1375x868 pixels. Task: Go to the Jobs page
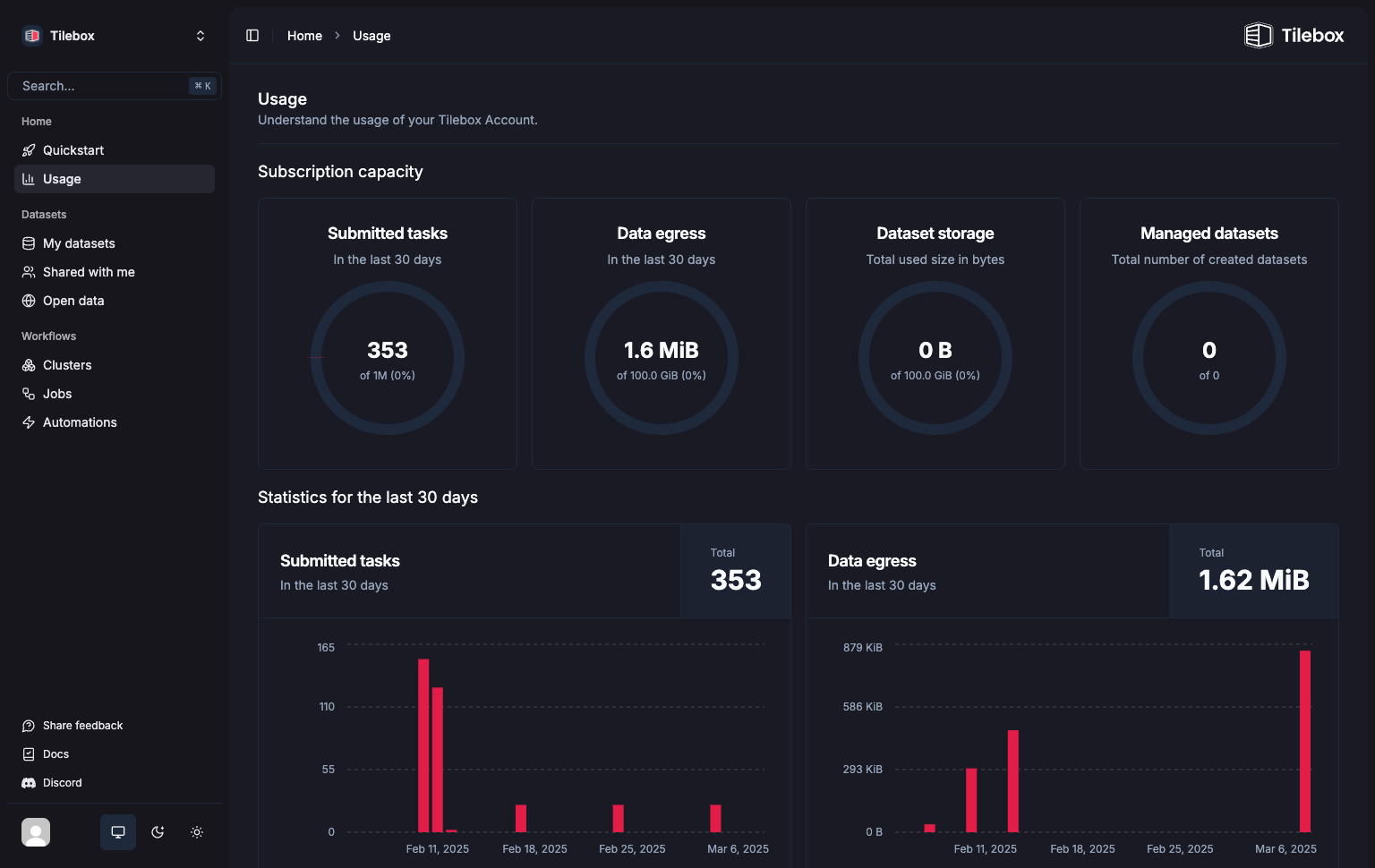click(x=57, y=394)
